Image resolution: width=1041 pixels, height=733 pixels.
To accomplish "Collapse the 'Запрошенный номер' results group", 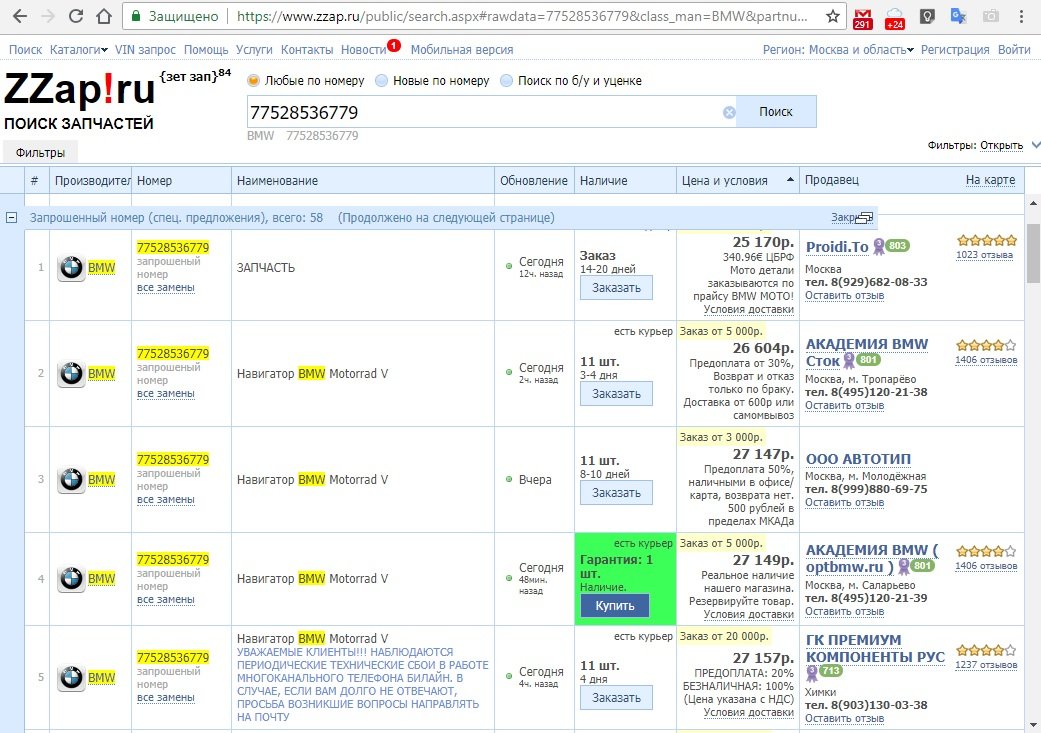I will click(12, 218).
